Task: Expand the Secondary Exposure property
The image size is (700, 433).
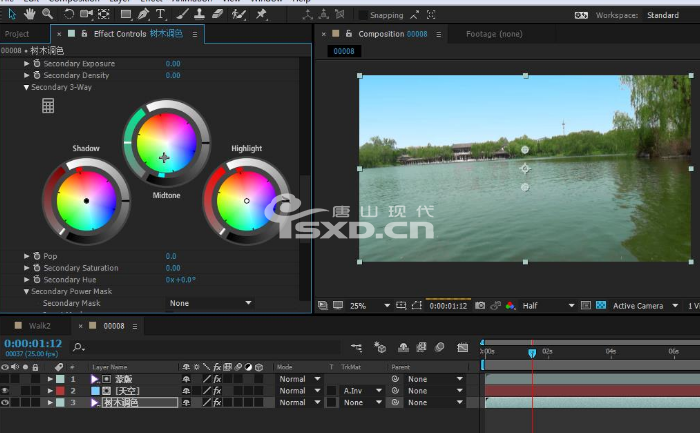Action: 26,64
